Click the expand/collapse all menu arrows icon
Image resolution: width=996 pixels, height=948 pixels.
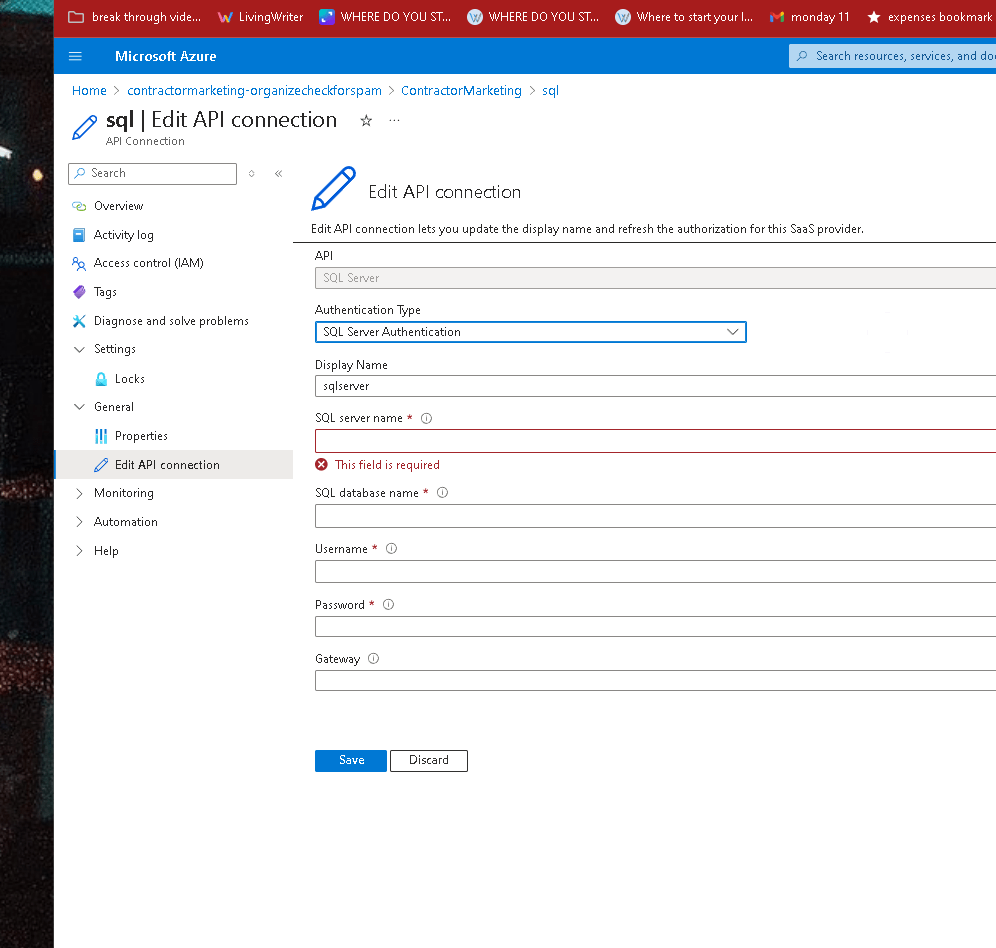(252, 173)
